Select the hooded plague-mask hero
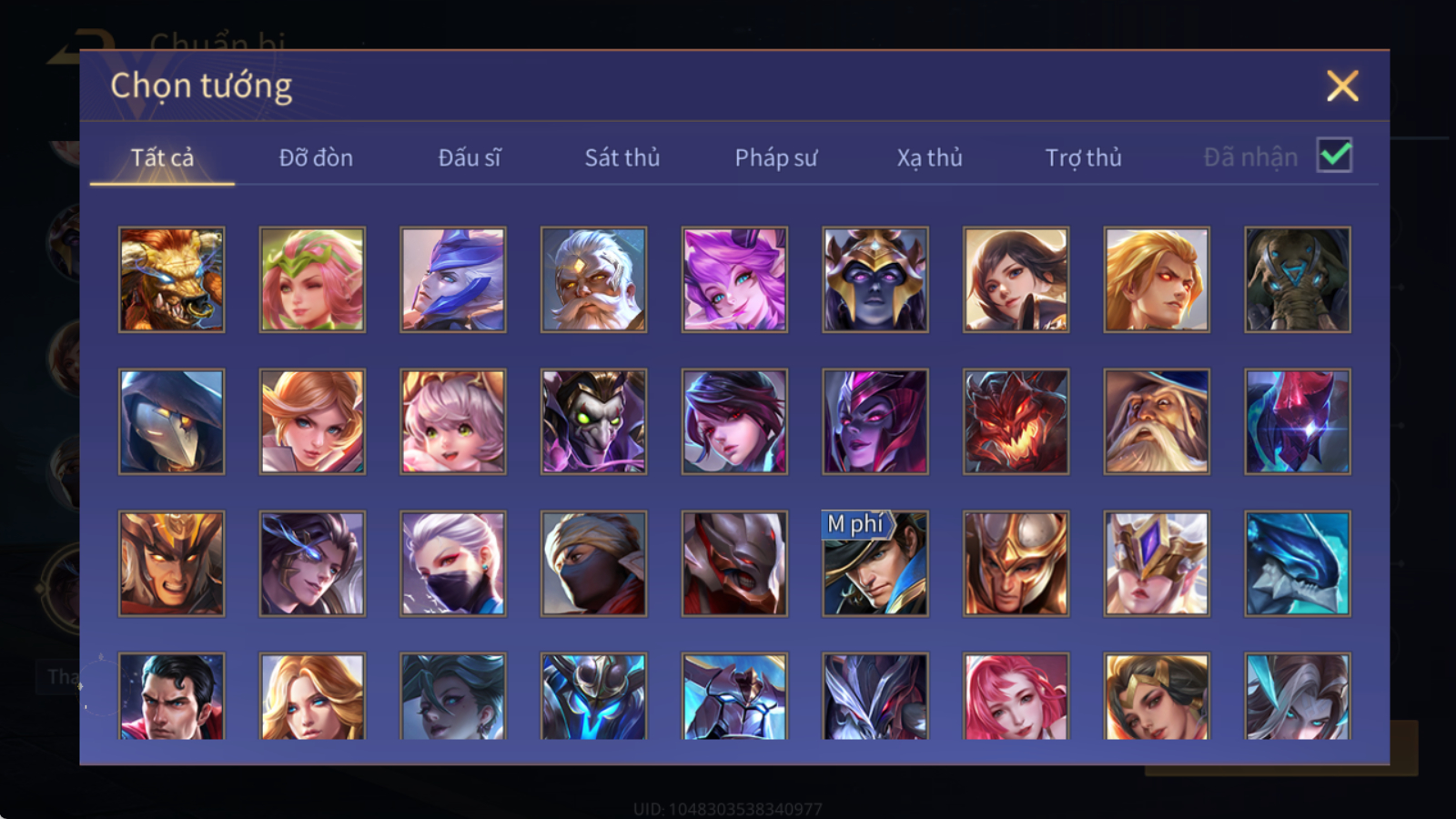 (x=171, y=421)
